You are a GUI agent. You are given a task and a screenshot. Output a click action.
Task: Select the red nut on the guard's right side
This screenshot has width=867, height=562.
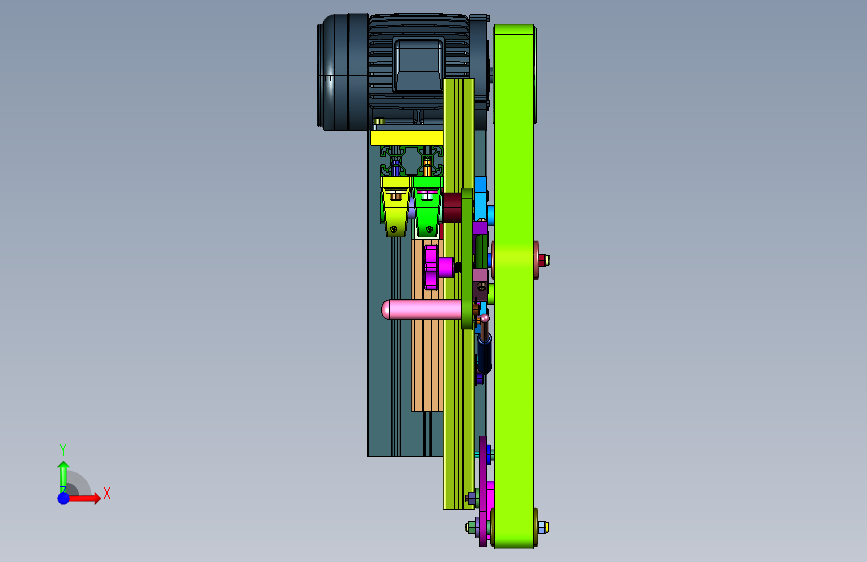(544, 259)
